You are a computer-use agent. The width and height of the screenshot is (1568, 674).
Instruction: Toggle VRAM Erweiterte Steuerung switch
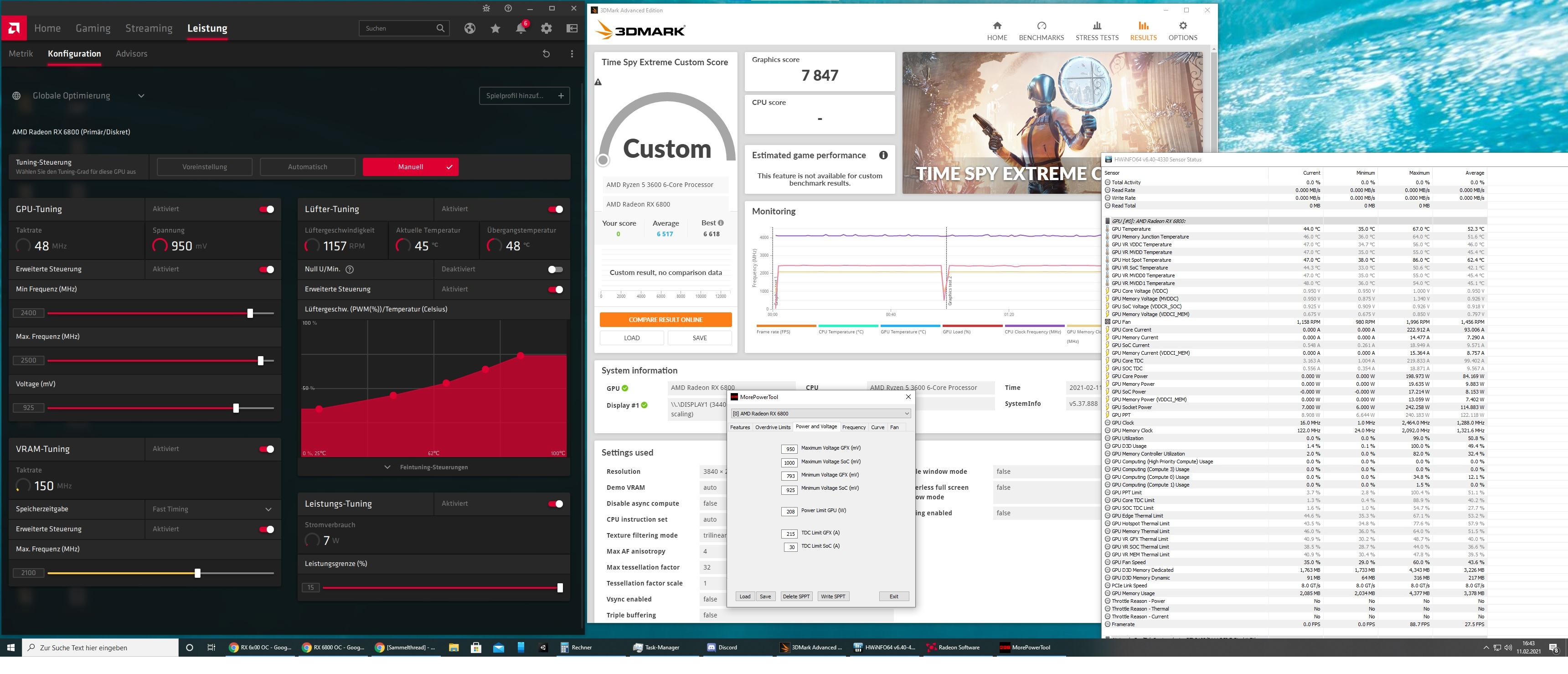[x=267, y=529]
